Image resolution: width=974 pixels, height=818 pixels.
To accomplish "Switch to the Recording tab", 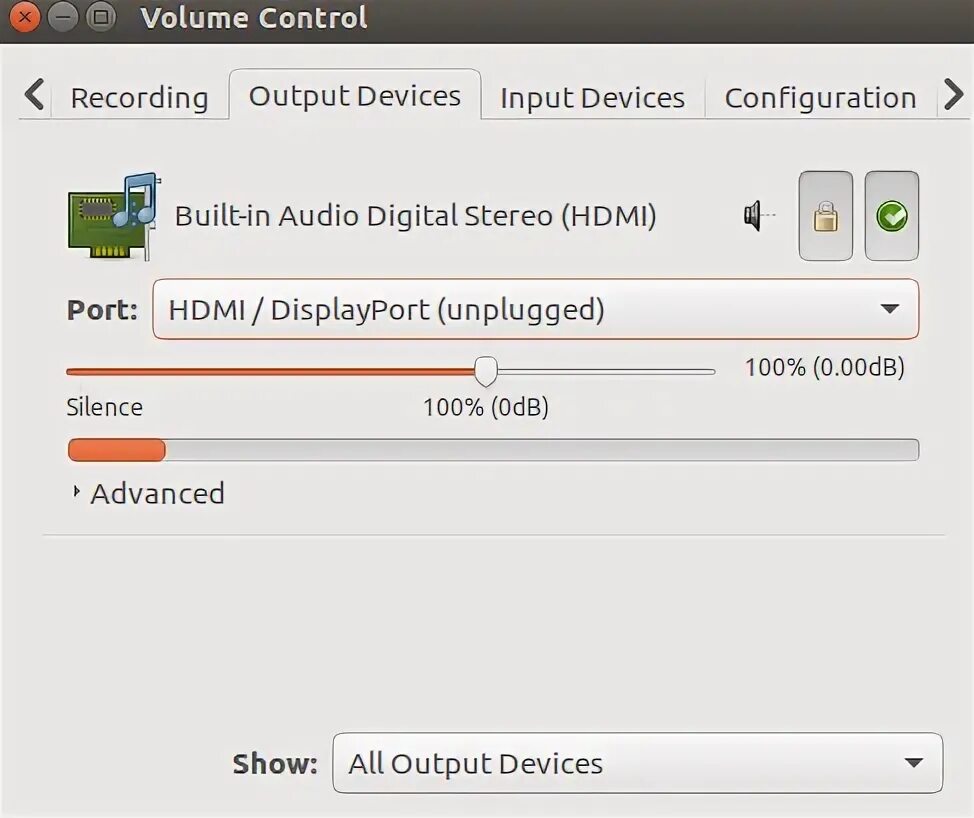I will coord(139,98).
